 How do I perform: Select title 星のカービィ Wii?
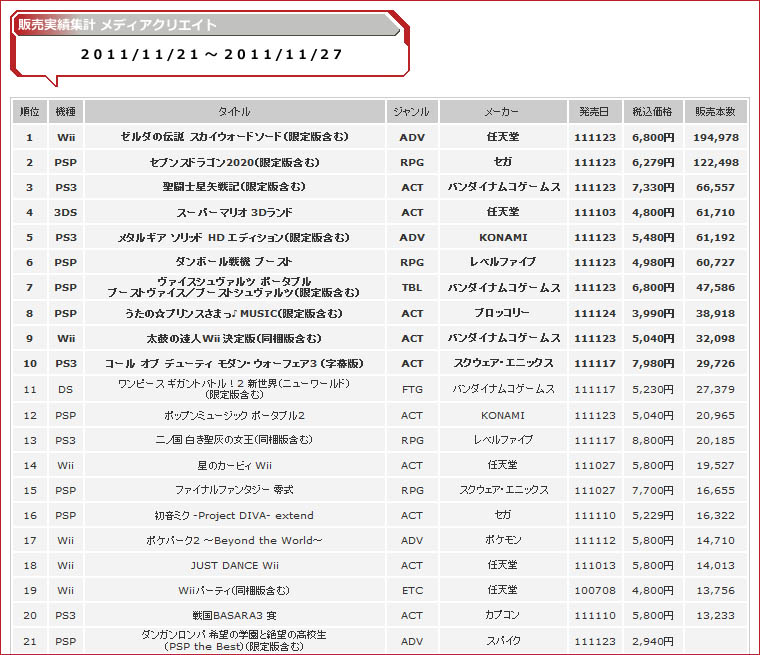(x=235, y=465)
